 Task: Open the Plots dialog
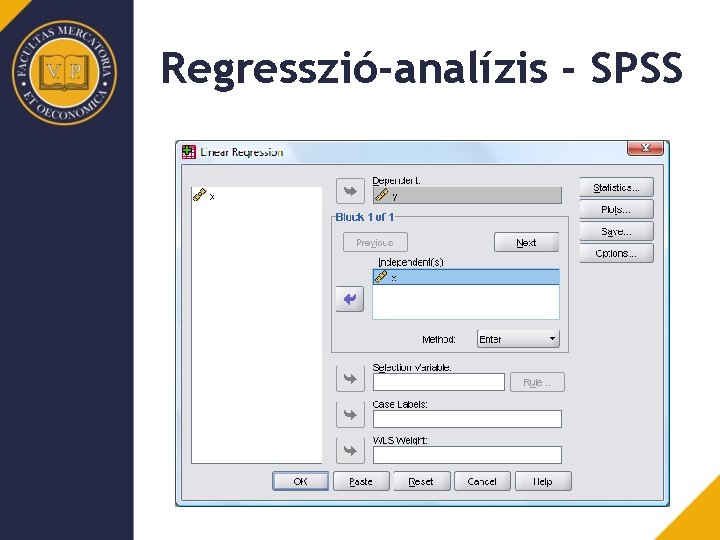coord(616,209)
